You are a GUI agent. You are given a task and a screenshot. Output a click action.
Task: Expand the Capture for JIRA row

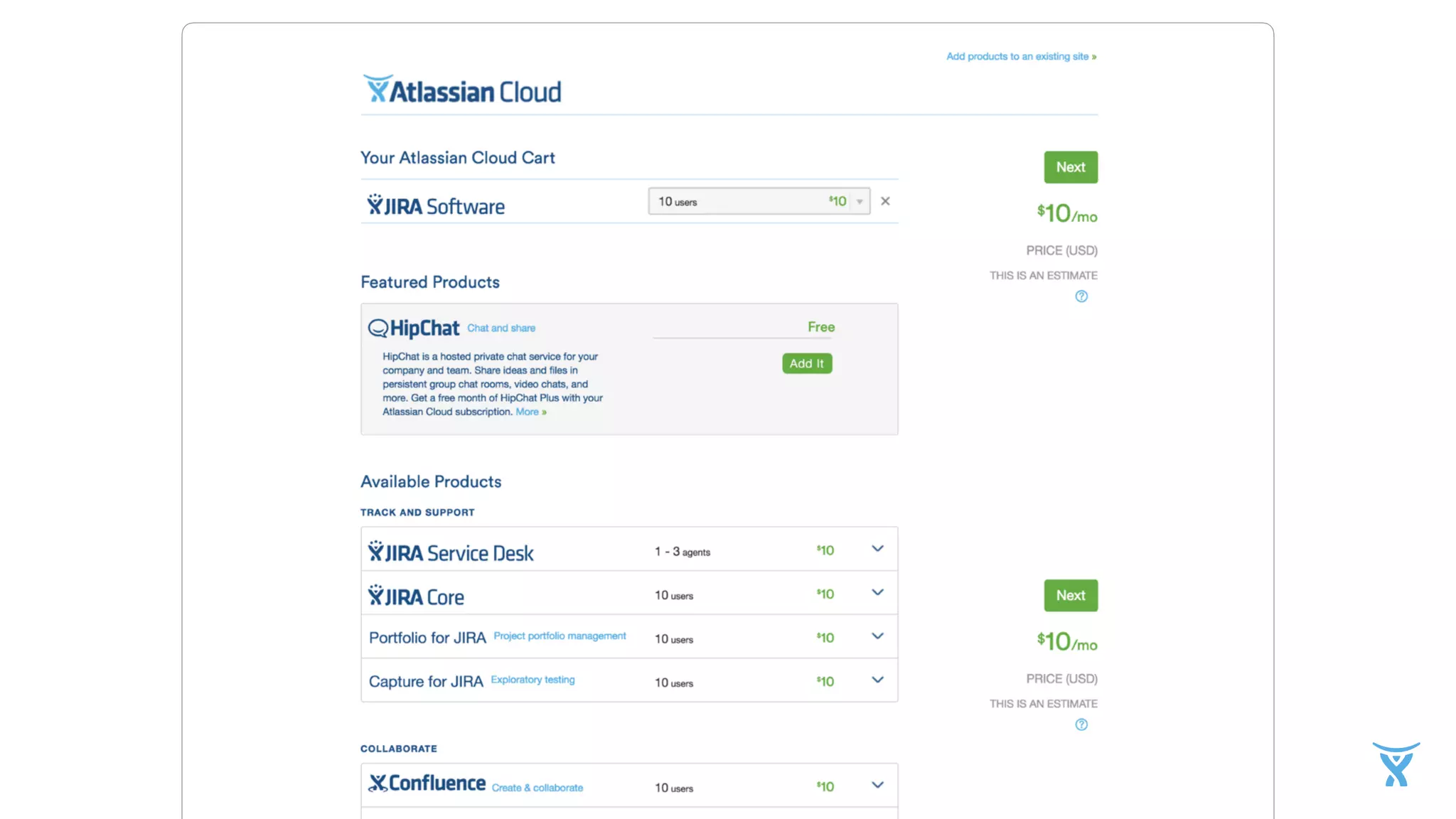pos(877,680)
